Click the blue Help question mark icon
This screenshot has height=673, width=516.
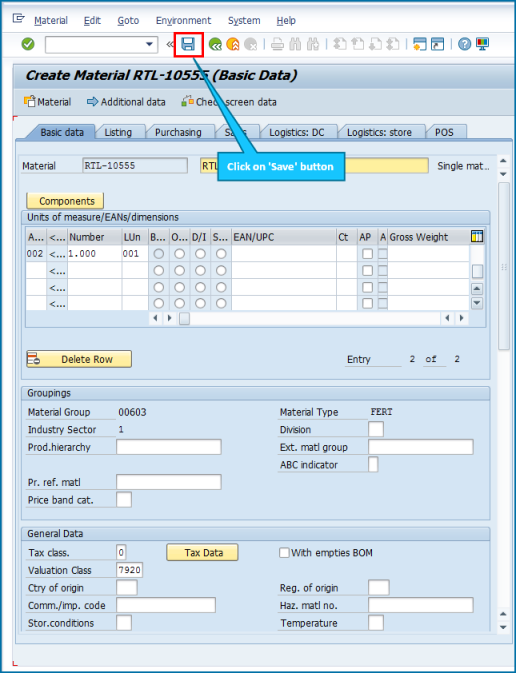click(x=464, y=44)
